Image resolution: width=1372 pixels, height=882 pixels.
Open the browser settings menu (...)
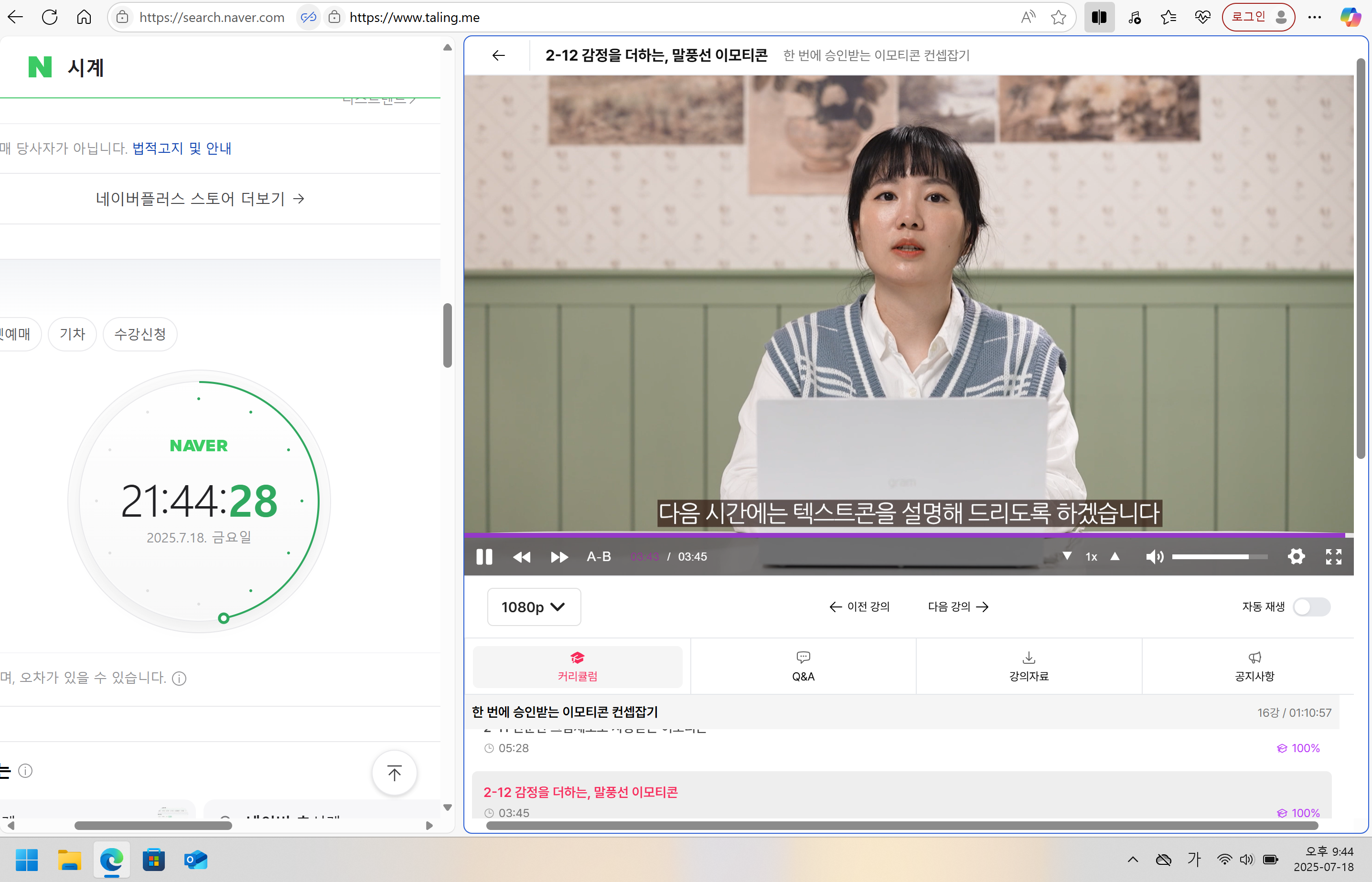[x=1315, y=17]
